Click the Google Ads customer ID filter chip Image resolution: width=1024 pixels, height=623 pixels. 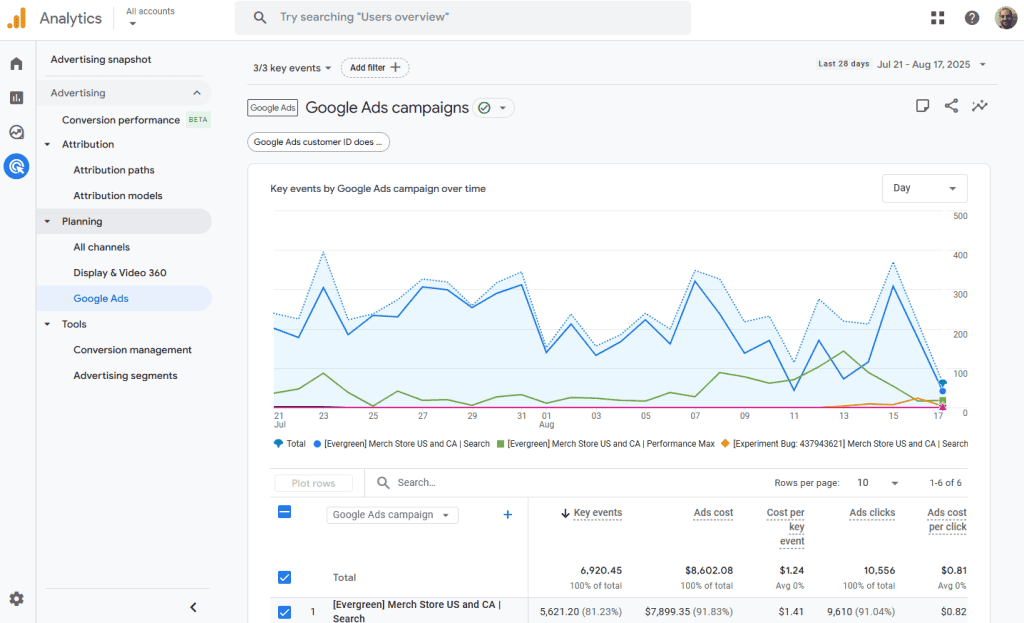click(318, 142)
